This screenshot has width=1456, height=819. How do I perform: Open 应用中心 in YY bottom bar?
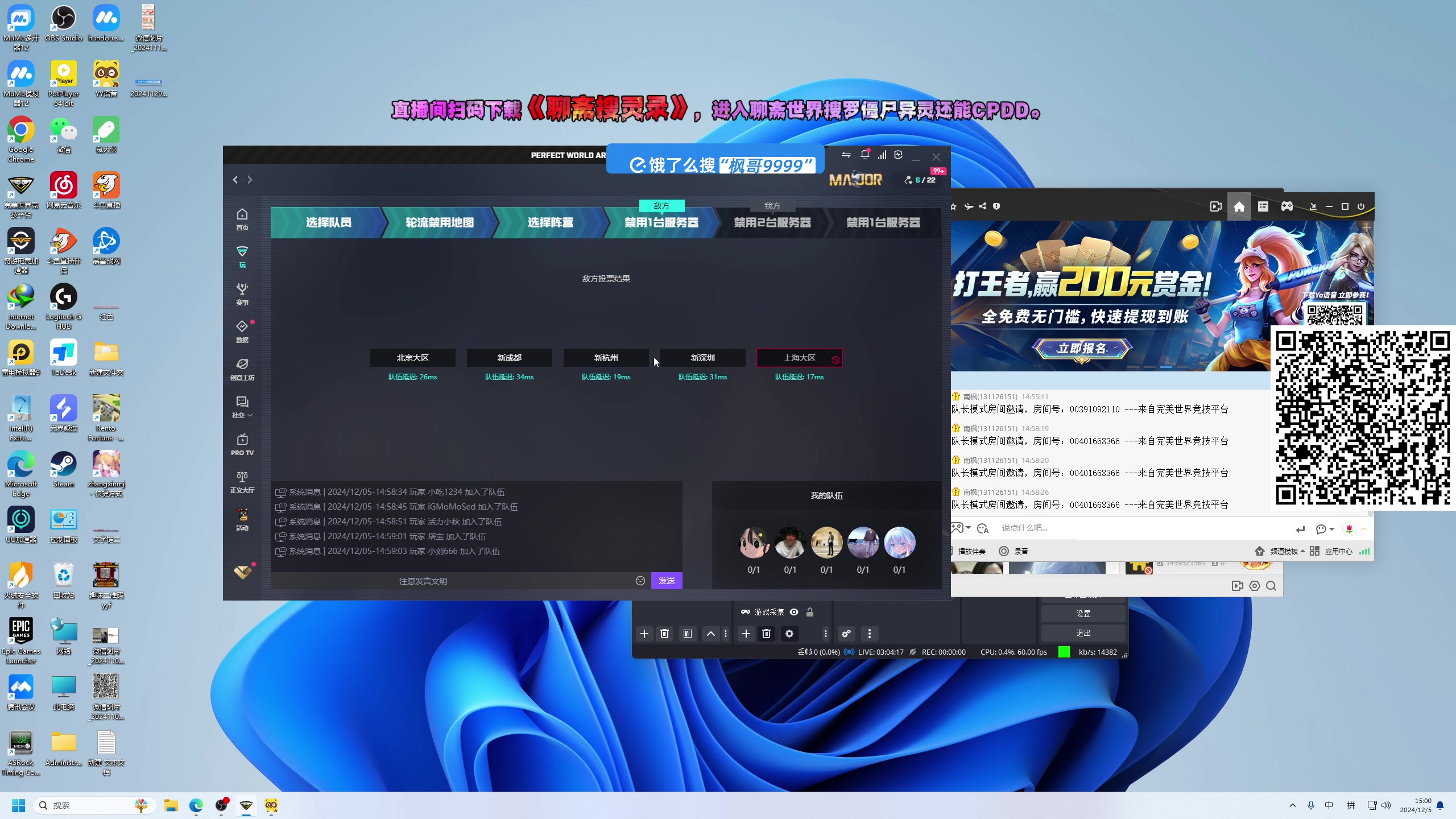click(x=1331, y=551)
